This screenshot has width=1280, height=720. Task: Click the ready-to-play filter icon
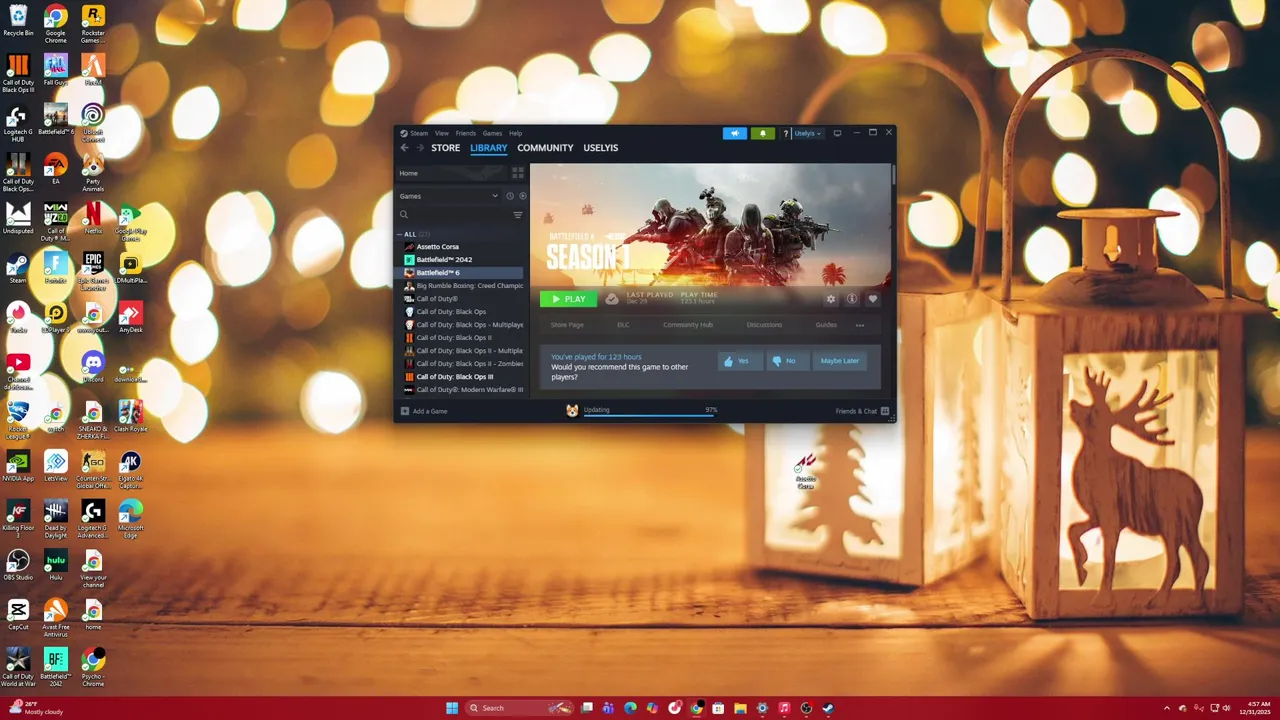(522, 196)
